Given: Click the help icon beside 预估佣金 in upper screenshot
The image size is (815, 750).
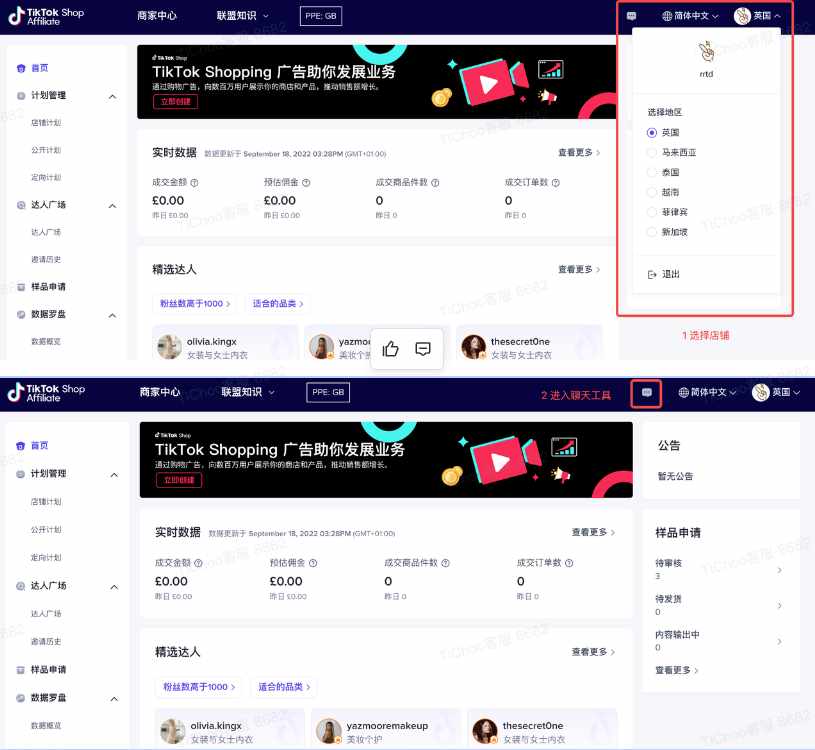Looking at the screenshot, I should tap(306, 183).
